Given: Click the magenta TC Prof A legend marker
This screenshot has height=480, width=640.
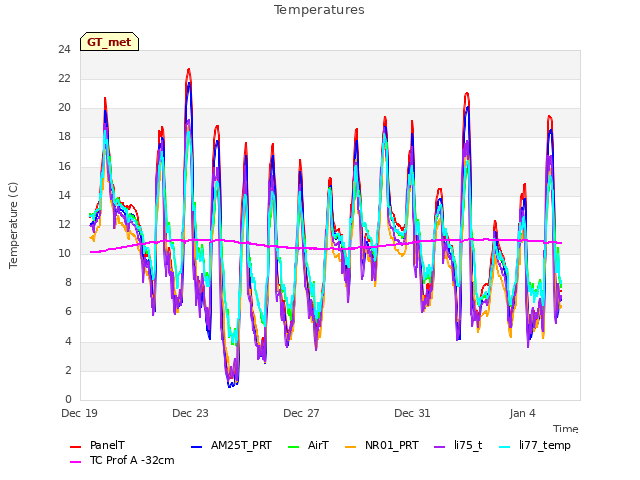Looking at the screenshot, I should 76,462.
